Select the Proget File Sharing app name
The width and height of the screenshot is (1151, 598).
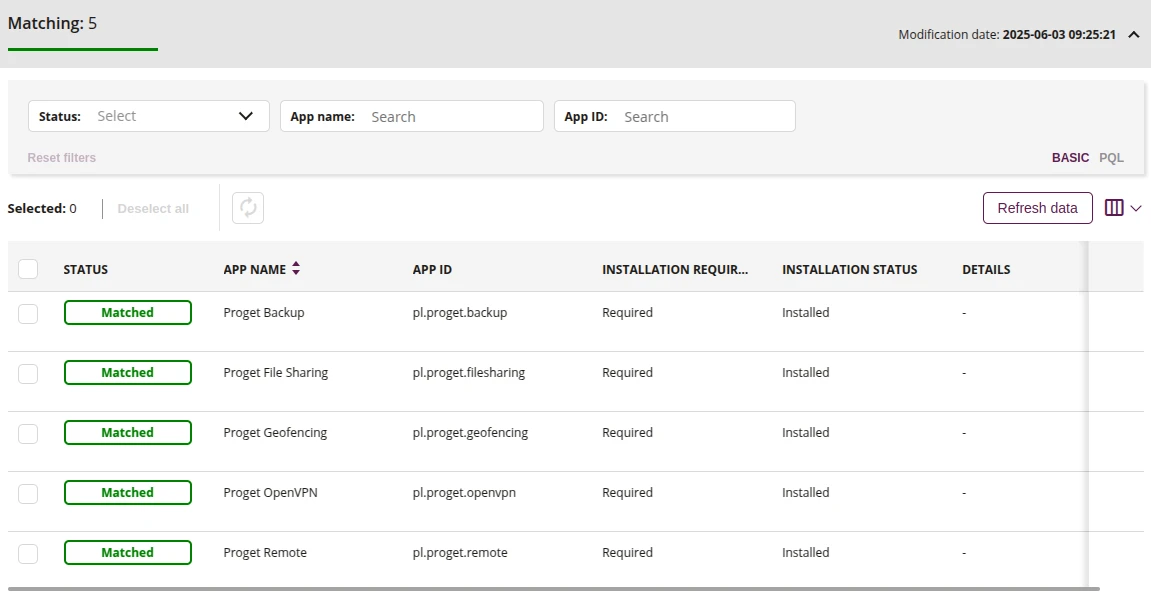(x=275, y=373)
